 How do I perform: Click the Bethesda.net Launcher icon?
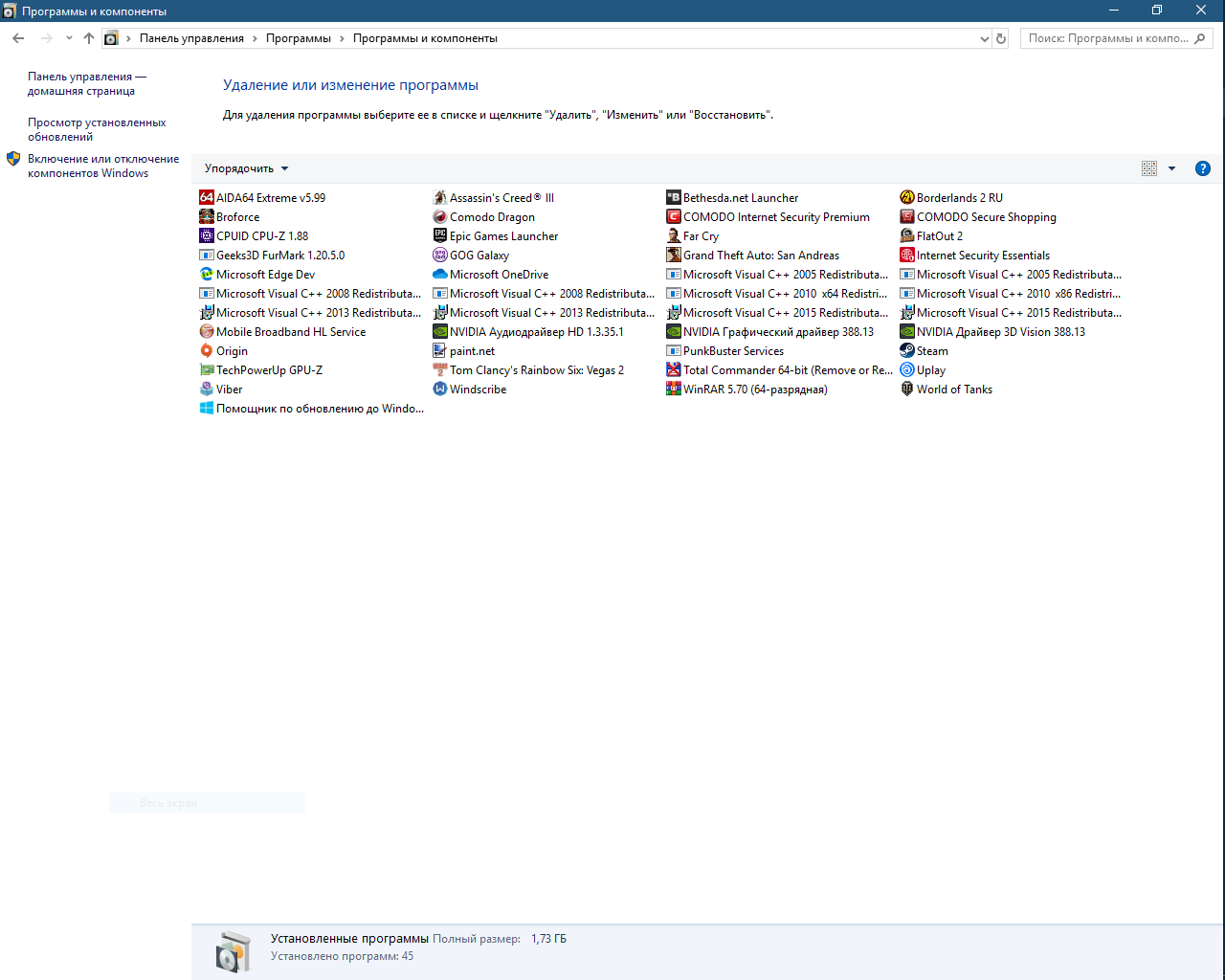tap(674, 198)
